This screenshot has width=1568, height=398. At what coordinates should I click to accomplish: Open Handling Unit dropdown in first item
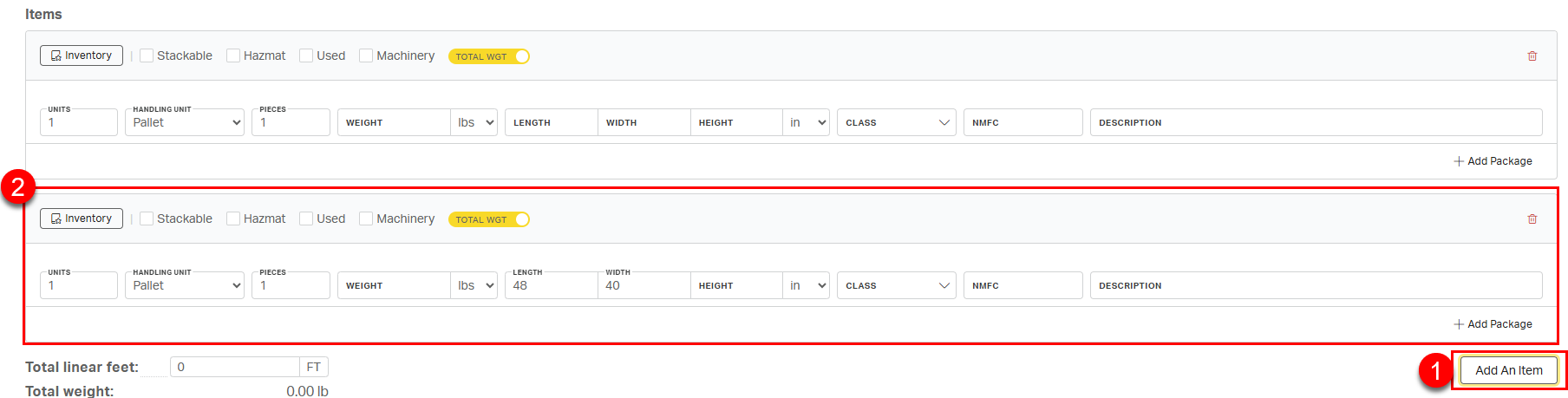(x=186, y=122)
